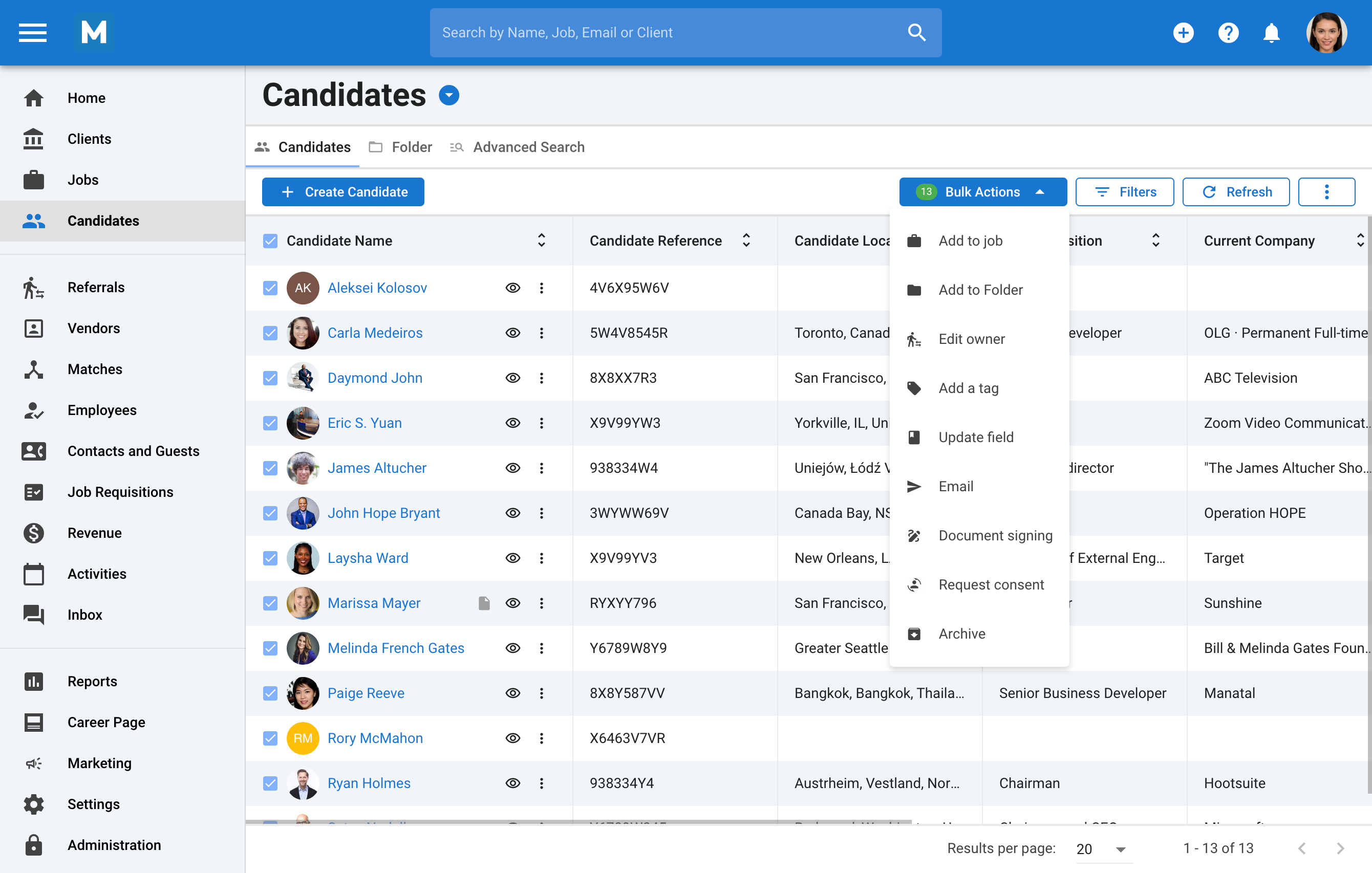Expand the Candidates title dropdown arrow
This screenshot has width=1372, height=873.
(449, 96)
